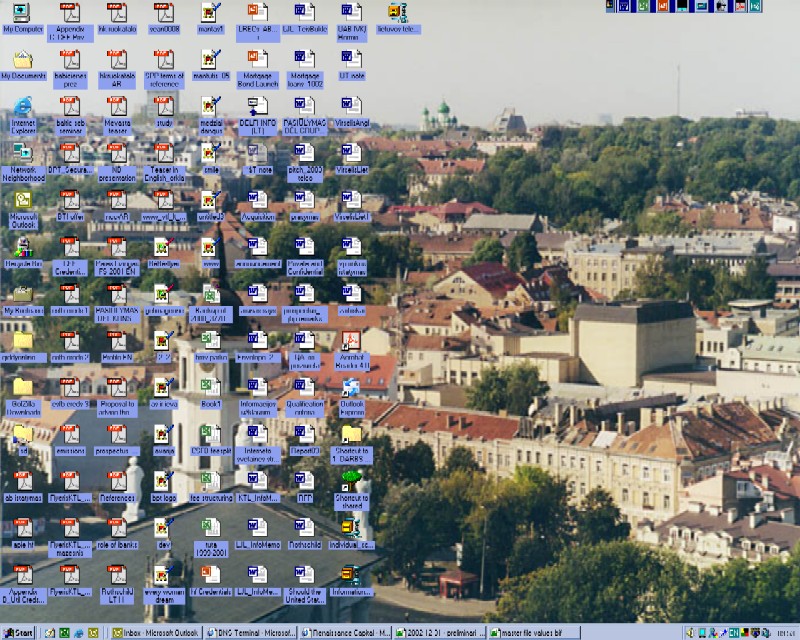The height and width of the screenshot is (640, 800).
Task: Switch to the Renaissance Capital taskbar window
Action: coord(343,632)
